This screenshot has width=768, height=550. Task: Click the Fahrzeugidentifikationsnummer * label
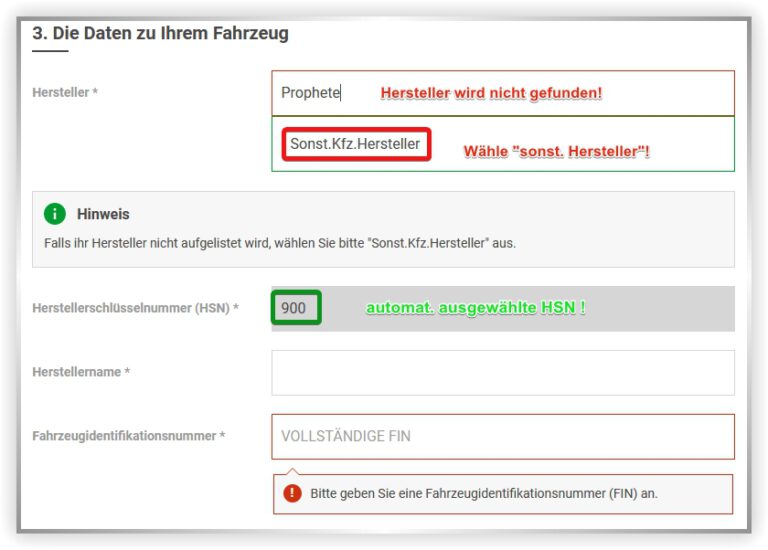[x=129, y=435]
